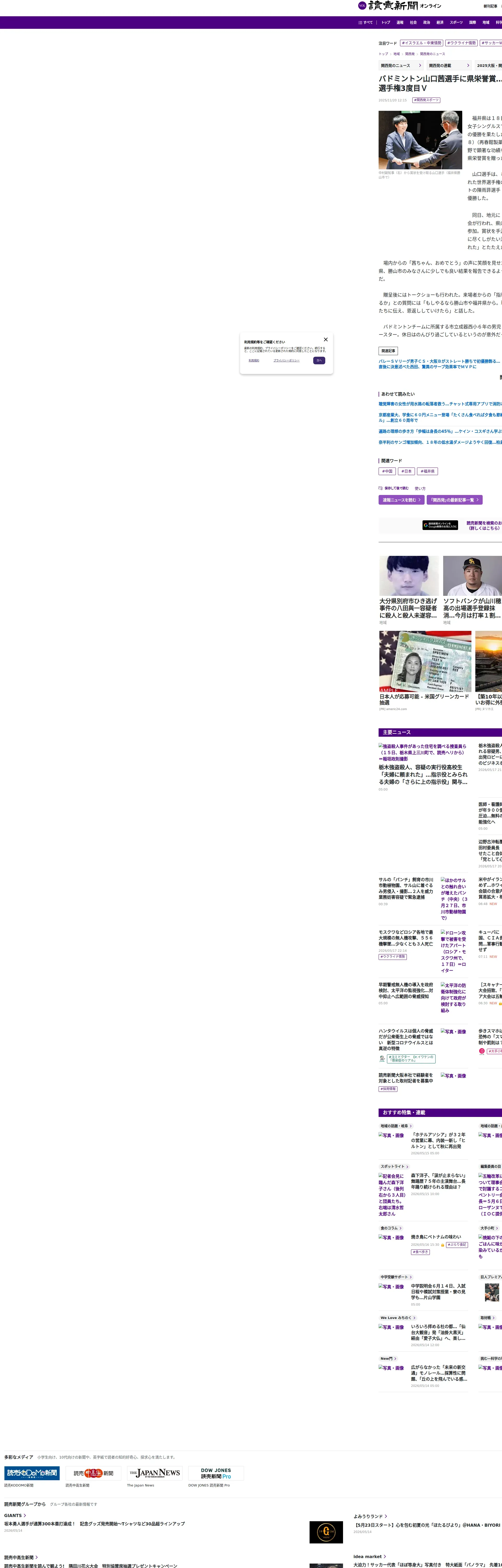502x1568 pixels.
Task: Open the 国際 navigation item
Action: pos(472,22)
